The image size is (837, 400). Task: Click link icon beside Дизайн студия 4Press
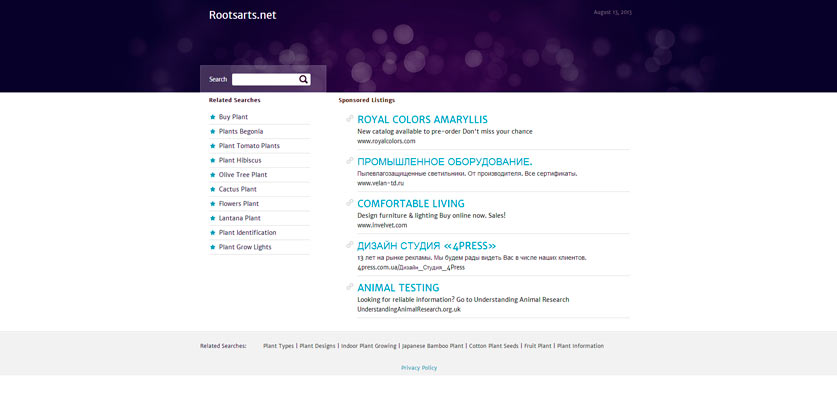click(349, 245)
